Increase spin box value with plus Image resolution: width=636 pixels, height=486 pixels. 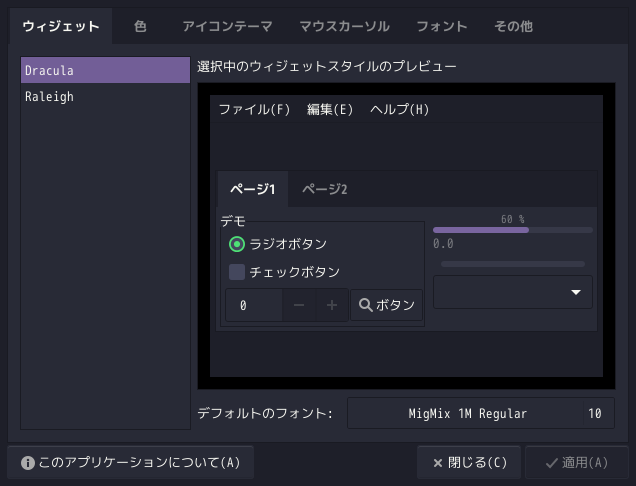tap(332, 305)
